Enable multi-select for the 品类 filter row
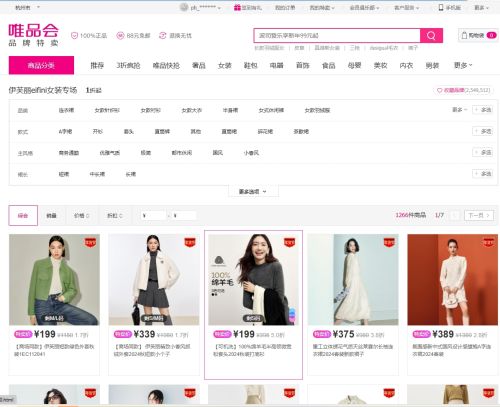500x407 pixels. coord(482,110)
